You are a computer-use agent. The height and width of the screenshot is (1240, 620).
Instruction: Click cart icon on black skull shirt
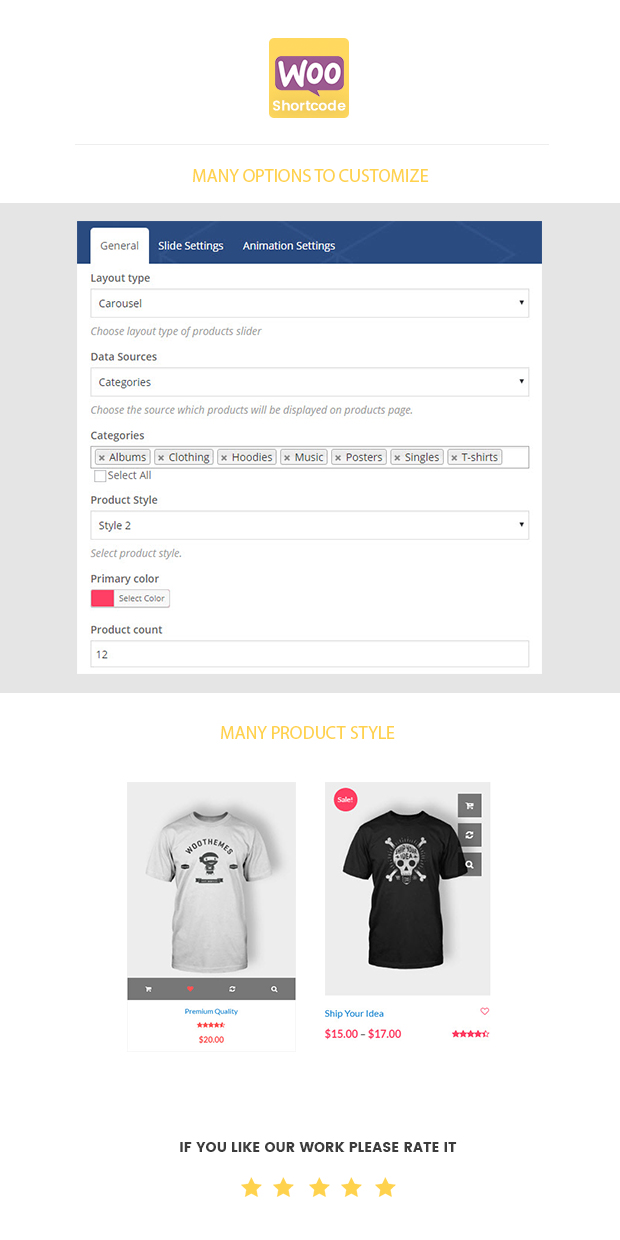[x=469, y=805]
